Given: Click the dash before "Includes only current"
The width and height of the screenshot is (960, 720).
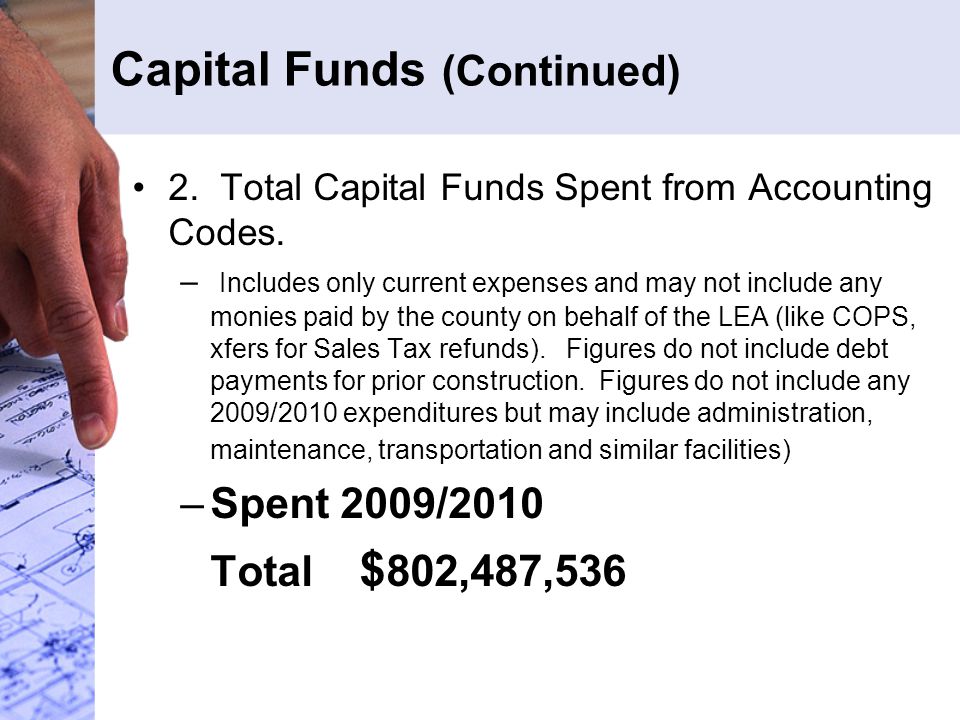Looking at the screenshot, I should pos(189,283).
